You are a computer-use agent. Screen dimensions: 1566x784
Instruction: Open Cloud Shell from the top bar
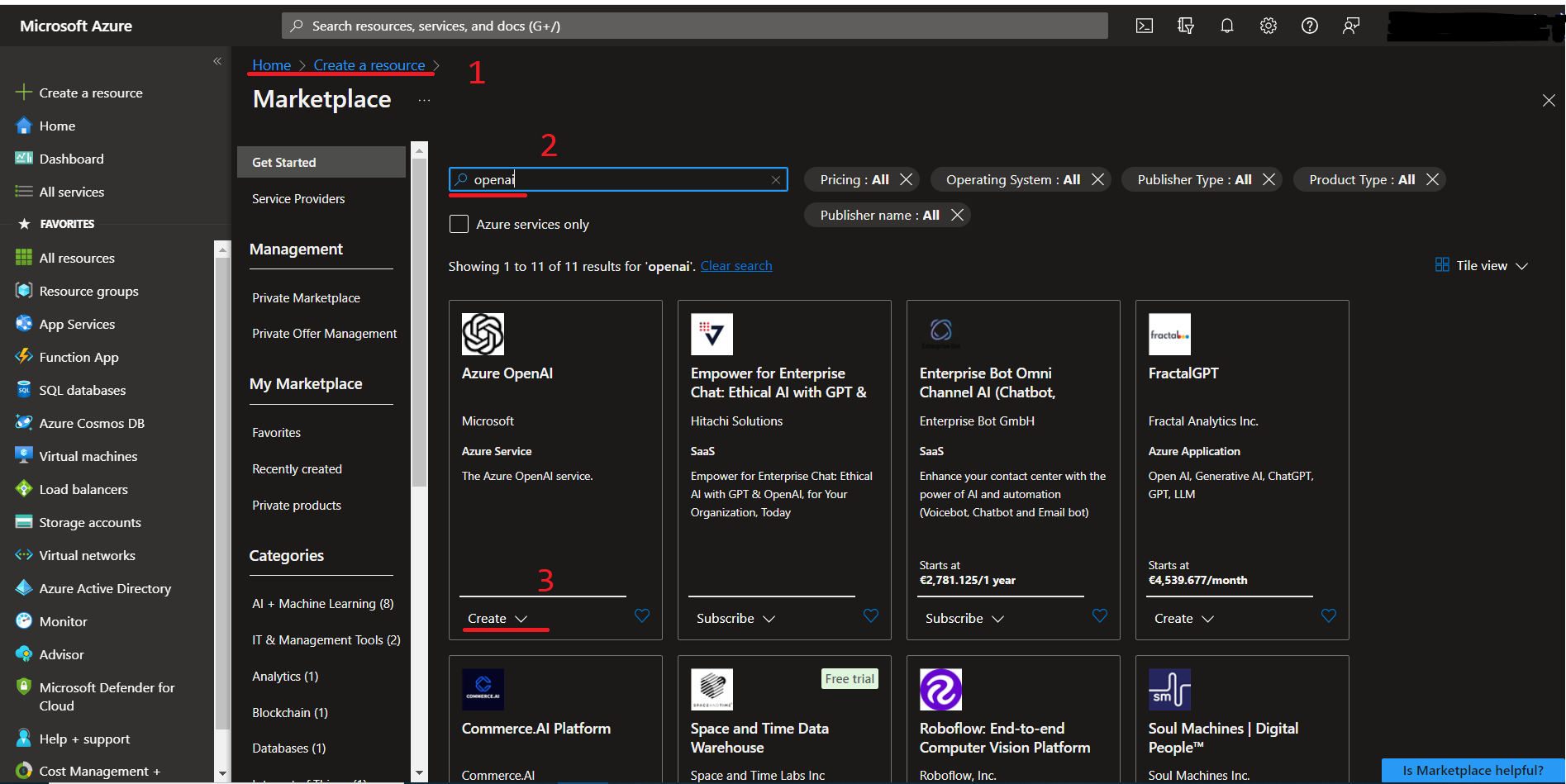tap(1145, 26)
